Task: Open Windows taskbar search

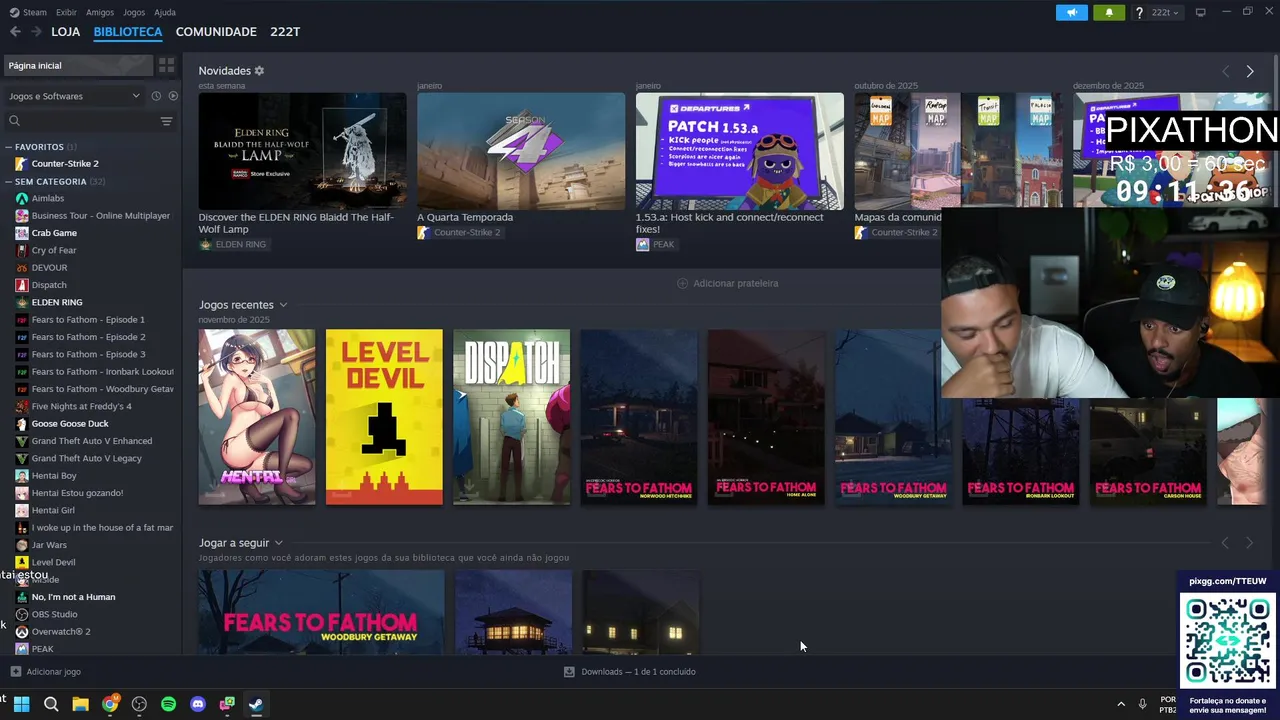Action: tap(51, 704)
